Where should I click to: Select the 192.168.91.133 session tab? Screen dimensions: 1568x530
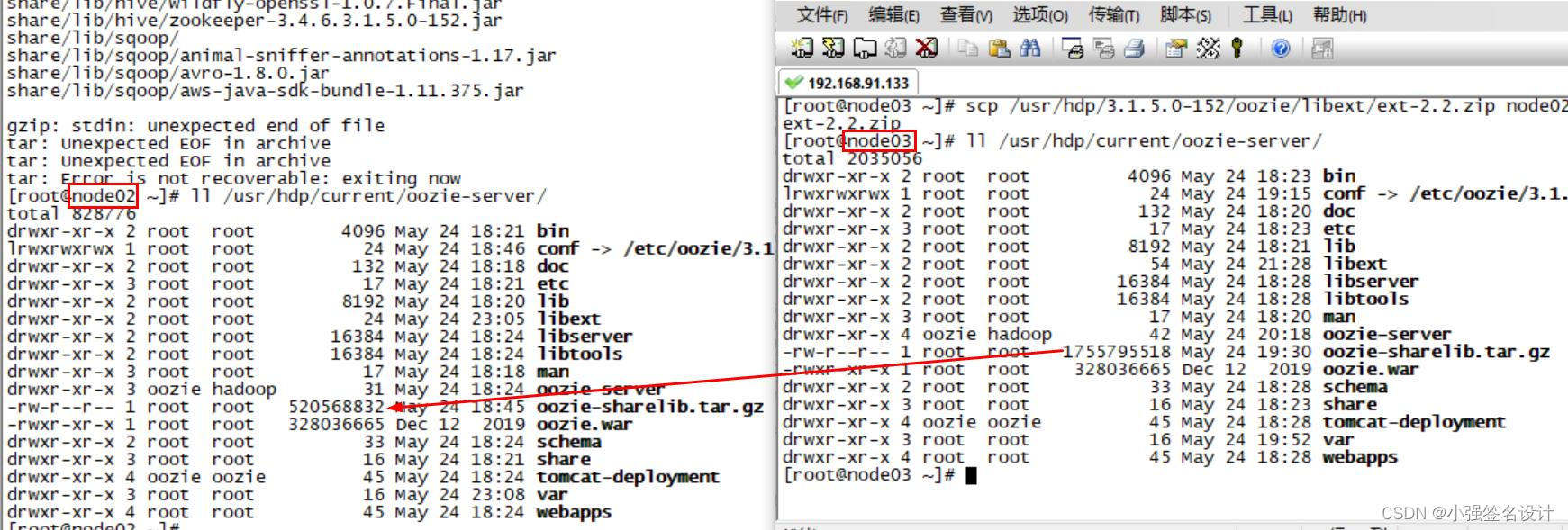click(x=847, y=83)
